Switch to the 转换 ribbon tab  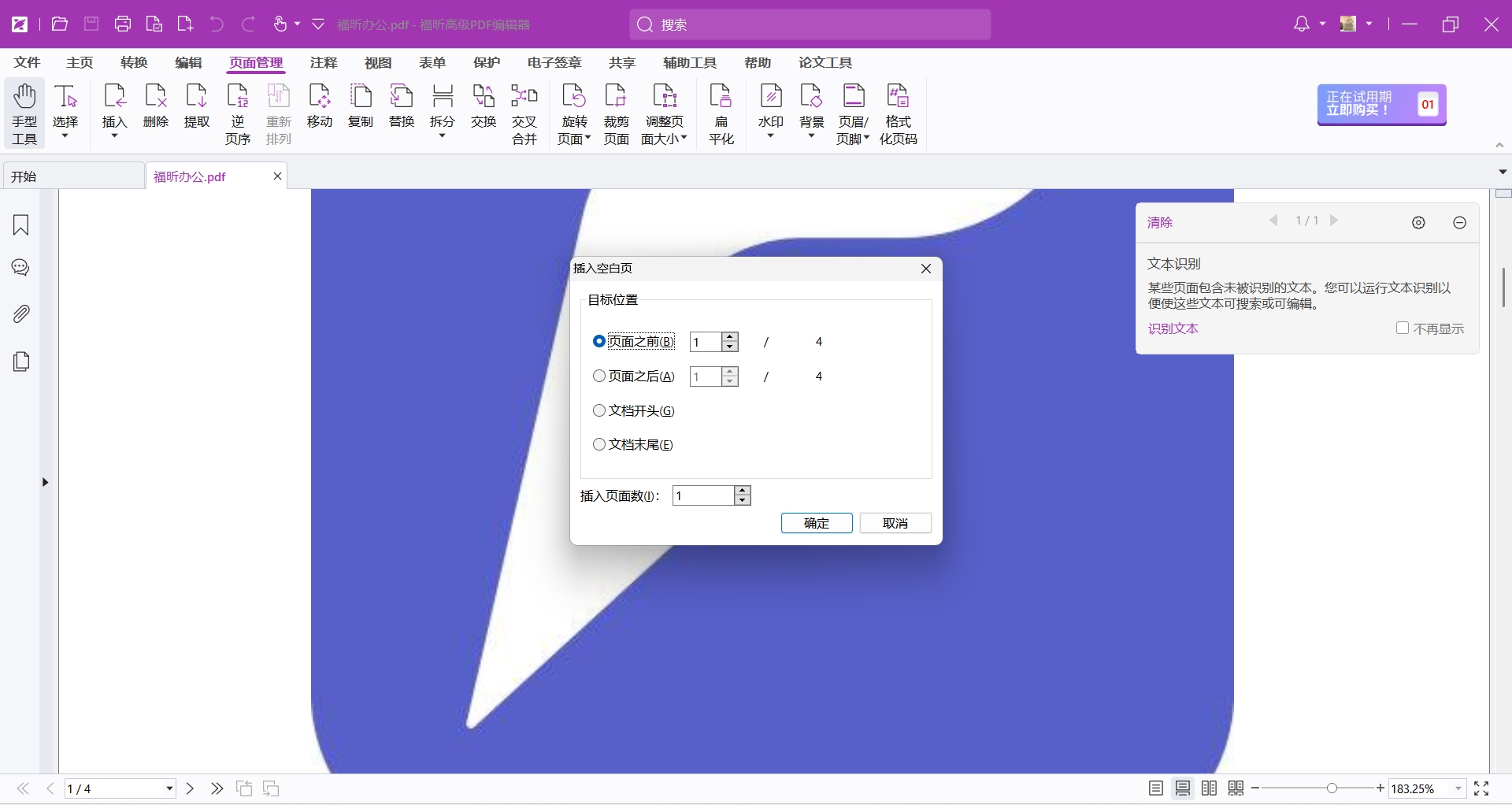click(x=134, y=62)
